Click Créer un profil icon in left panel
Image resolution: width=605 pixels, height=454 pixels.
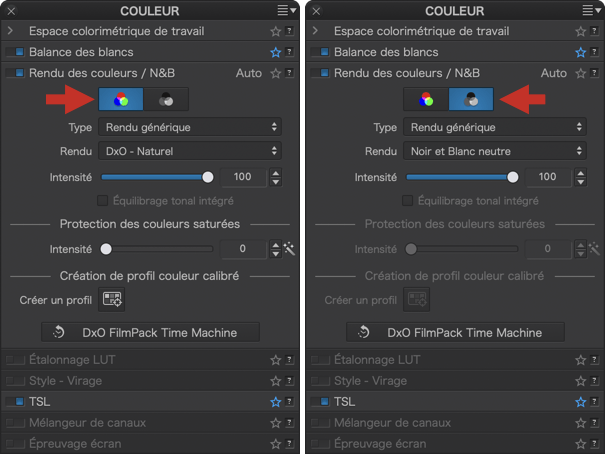click(x=112, y=299)
